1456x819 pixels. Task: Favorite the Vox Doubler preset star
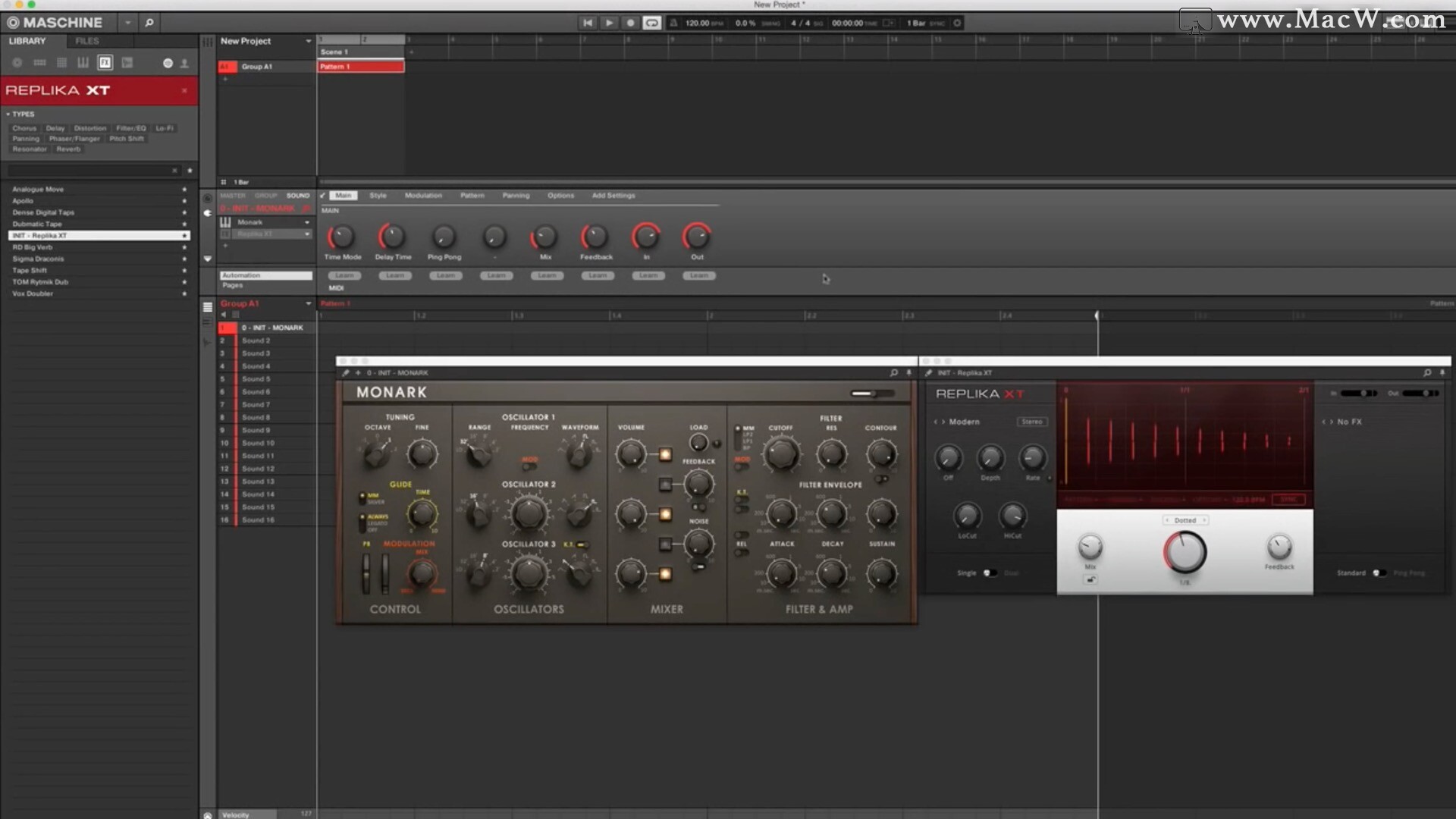pos(184,293)
